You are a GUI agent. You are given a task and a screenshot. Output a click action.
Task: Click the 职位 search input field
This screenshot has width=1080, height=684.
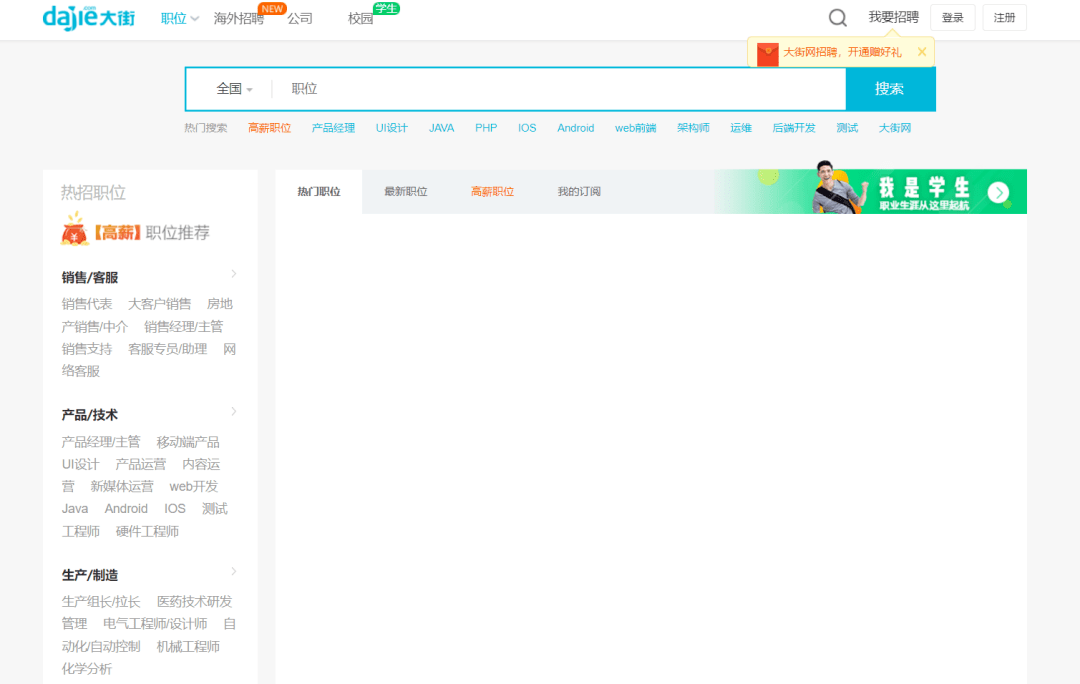pos(560,89)
